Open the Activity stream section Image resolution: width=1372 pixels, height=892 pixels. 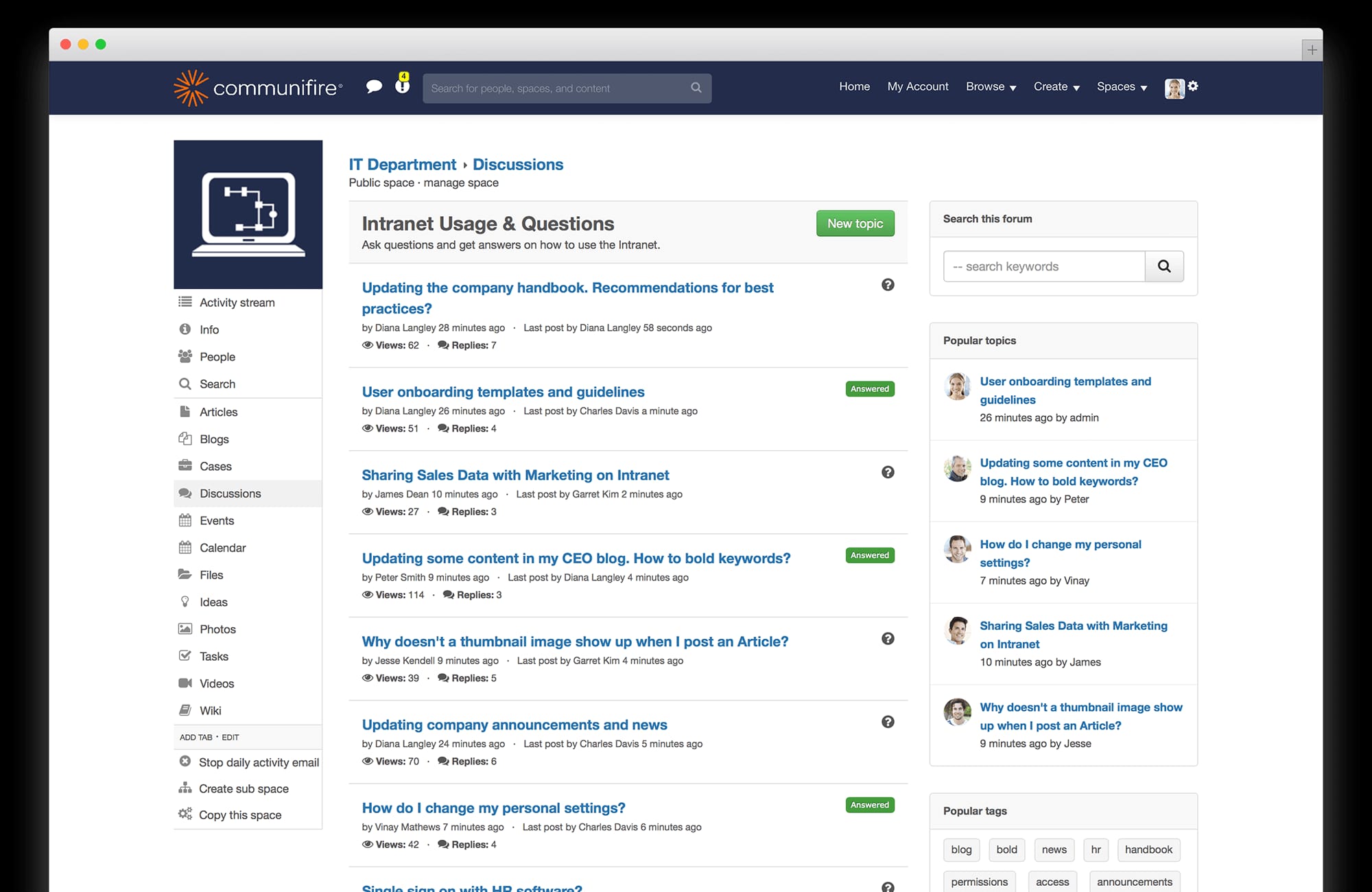tap(237, 302)
